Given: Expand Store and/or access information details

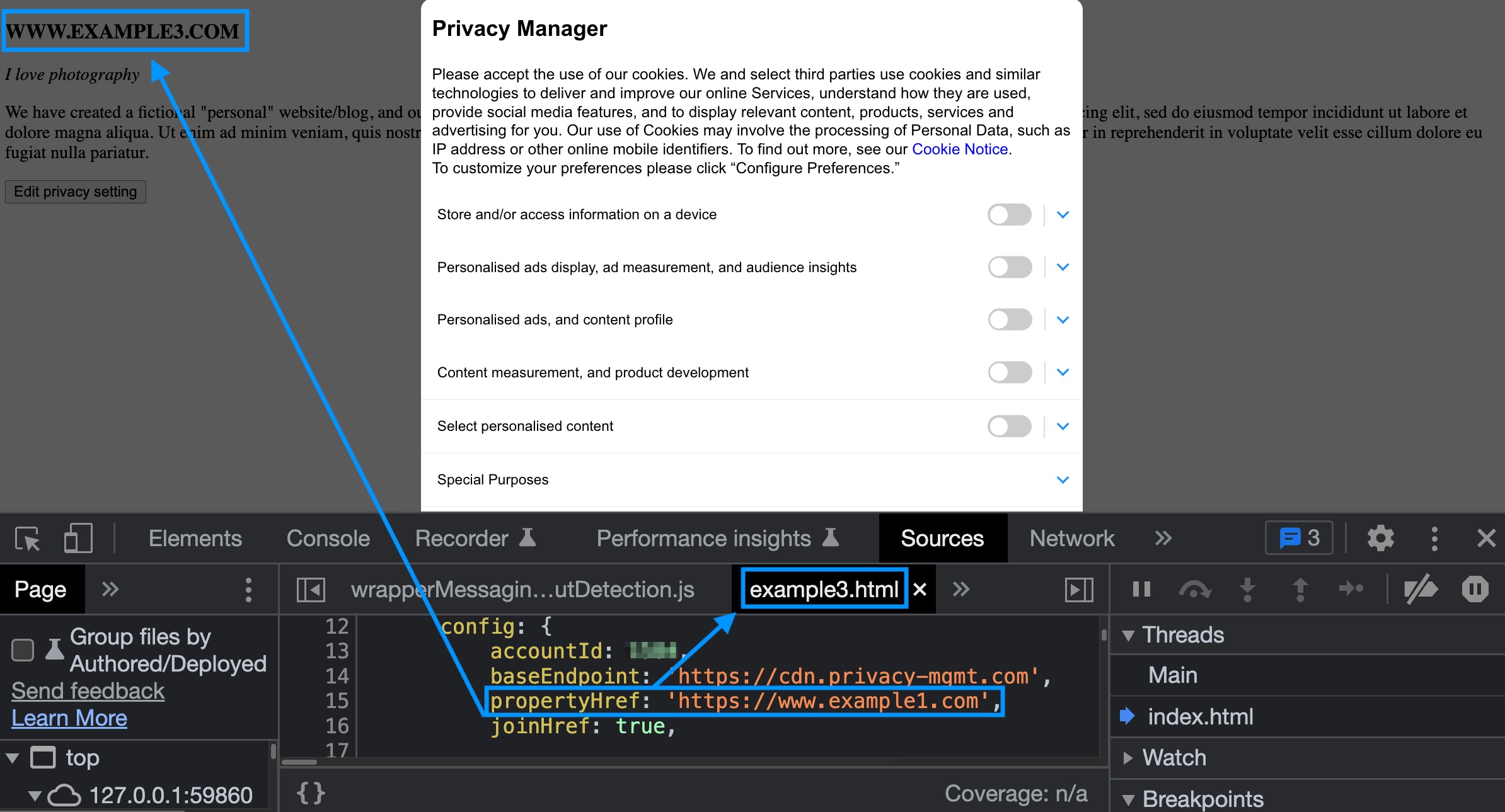Looking at the screenshot, I should tap(1063, 215).
